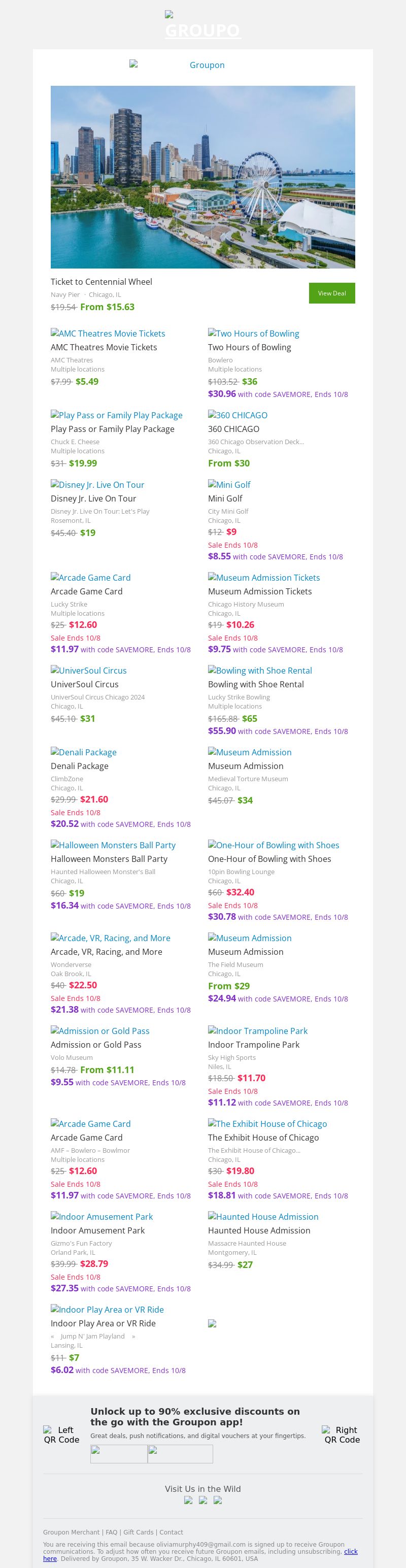Open the Two Hours of Bowling deal
Screen dimensions: 406x1568
[253, 333]
